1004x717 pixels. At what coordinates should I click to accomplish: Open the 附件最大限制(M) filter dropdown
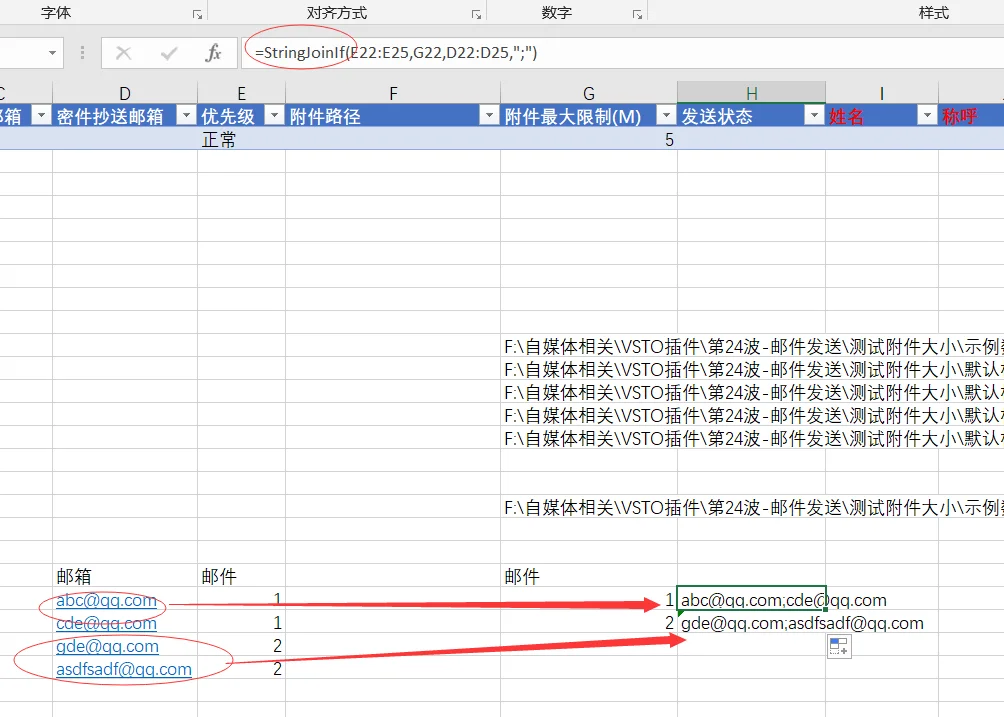666,115
